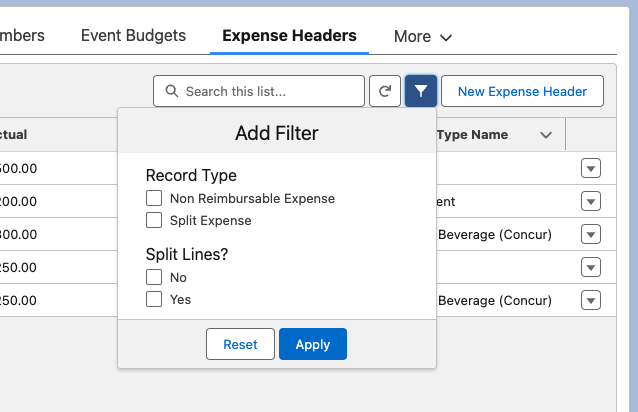Viewport: 638px width, 412px height.
Task: Open row actions for the 800.00 row
Action: tap(591, 234)
